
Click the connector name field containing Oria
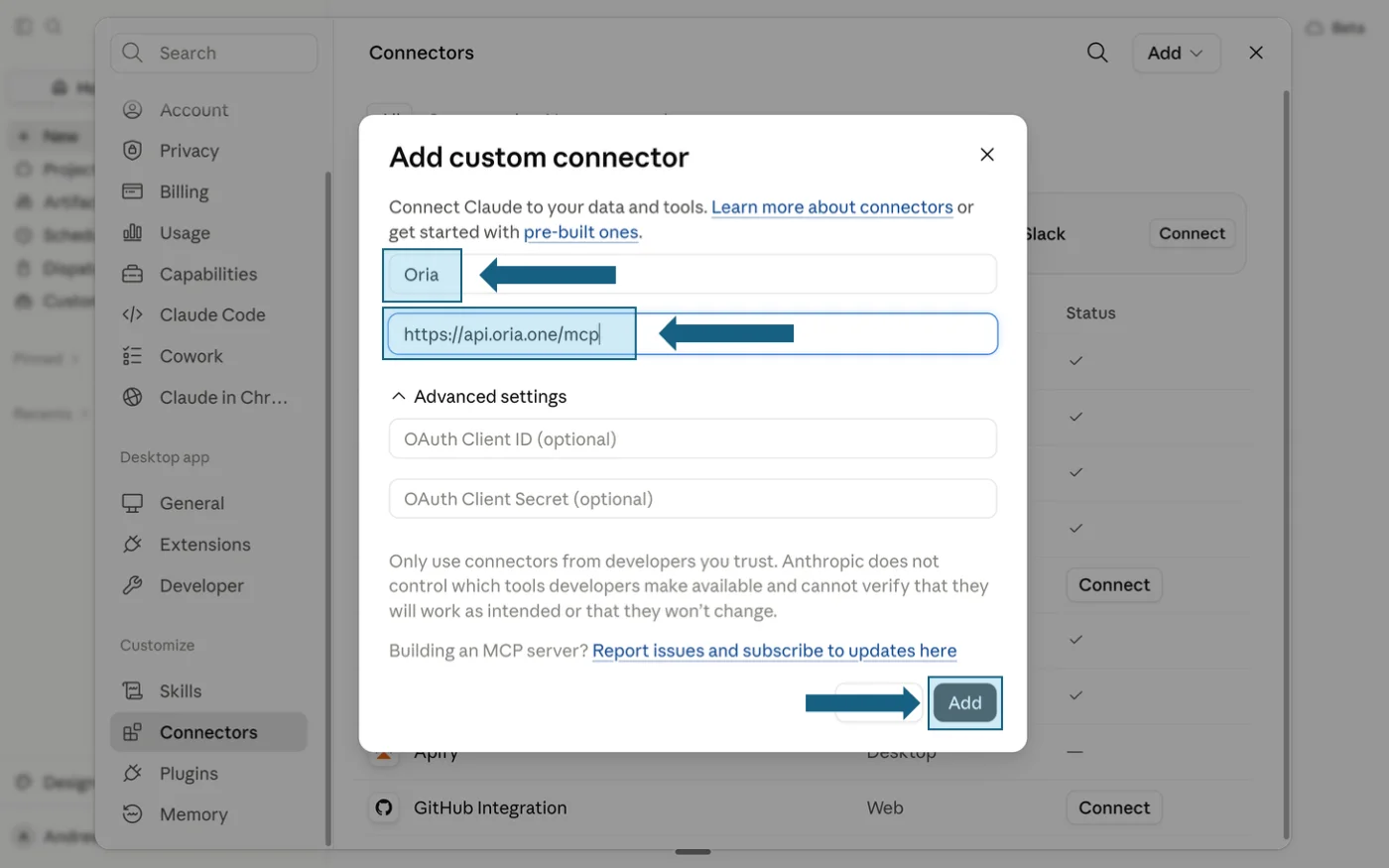click(x=693, y=275)
